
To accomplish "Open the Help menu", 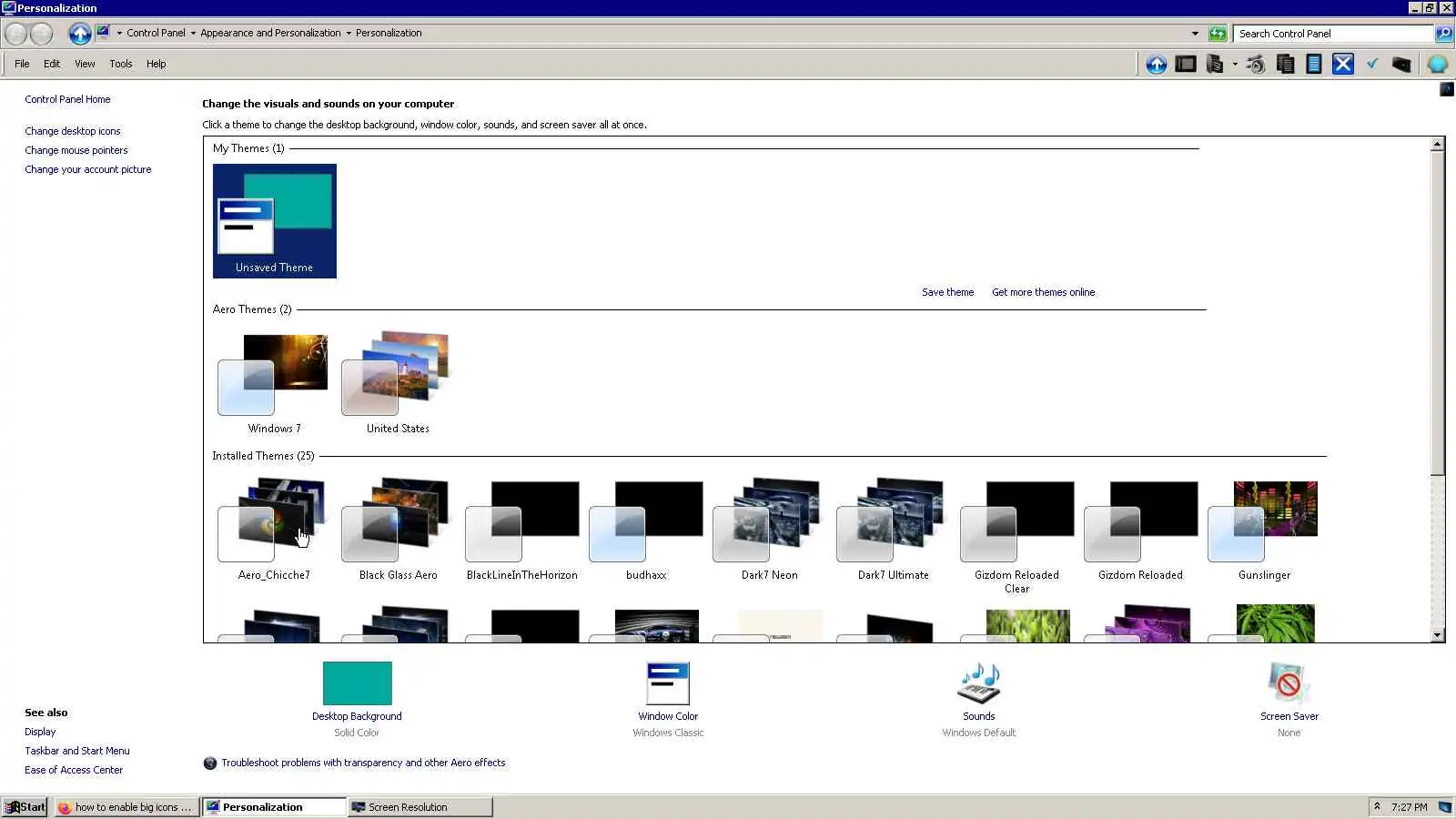I will [157, 64].
